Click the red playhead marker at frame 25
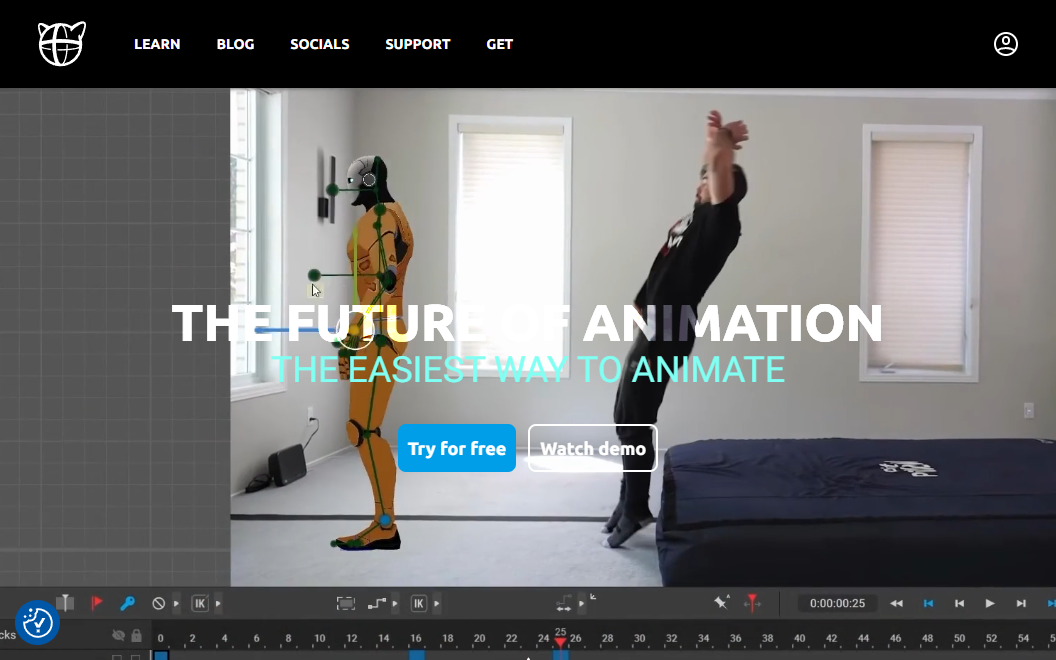The height and width of the screenshot is (660, 1056). [x=560, y=641]
